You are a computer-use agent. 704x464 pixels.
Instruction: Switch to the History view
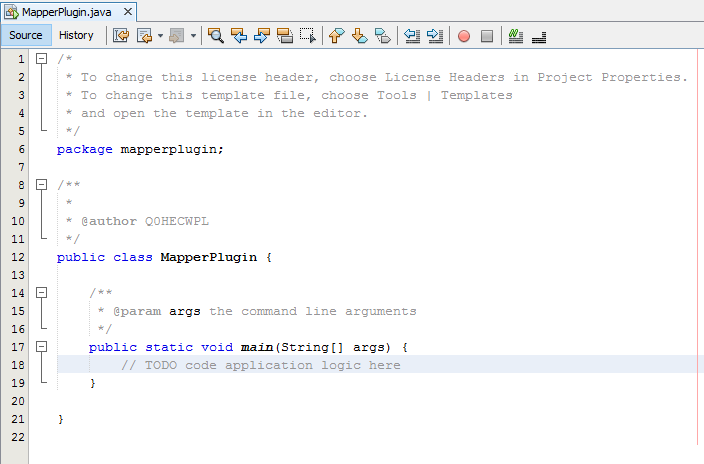point(76,35)
